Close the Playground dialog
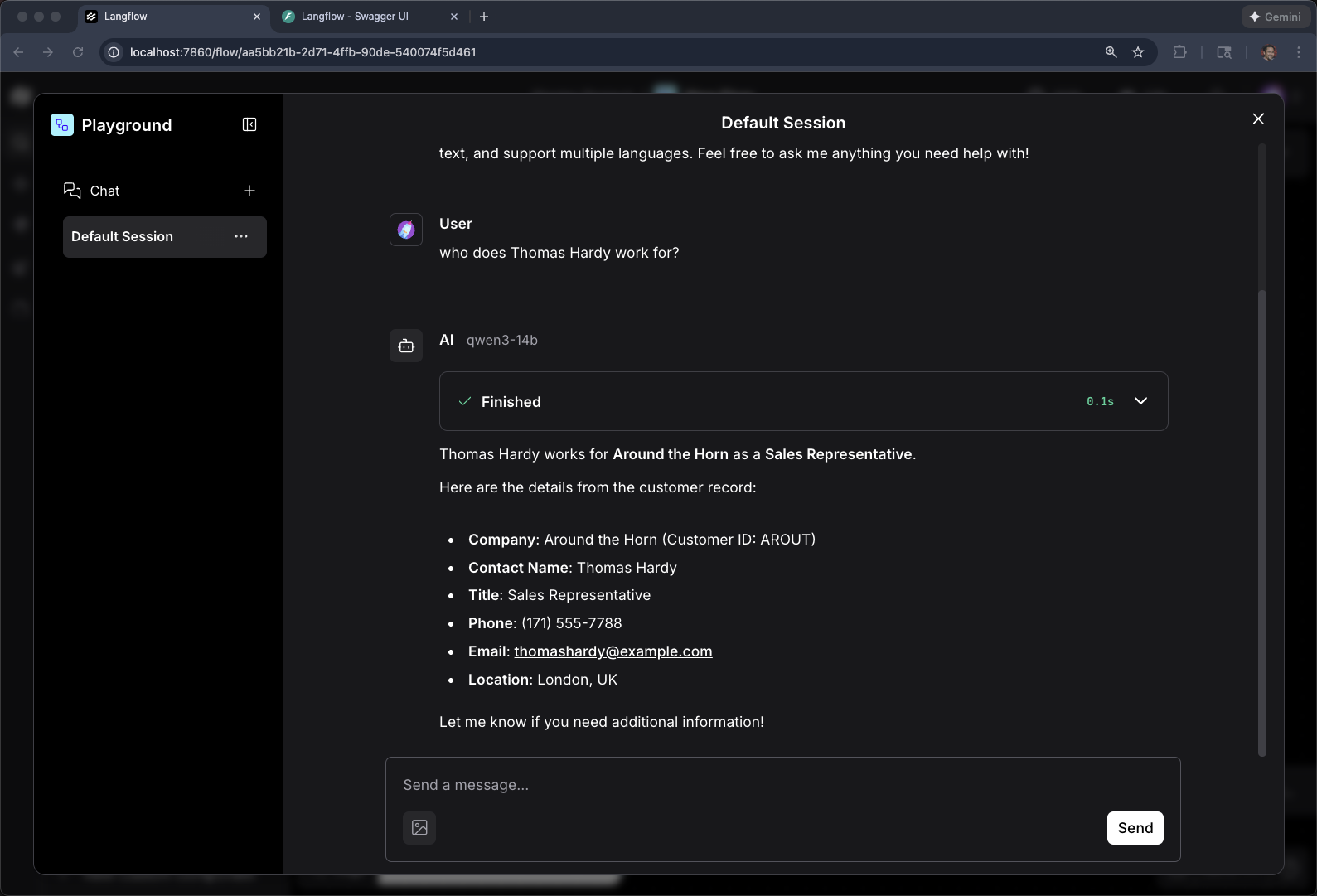 [1258, 119]
